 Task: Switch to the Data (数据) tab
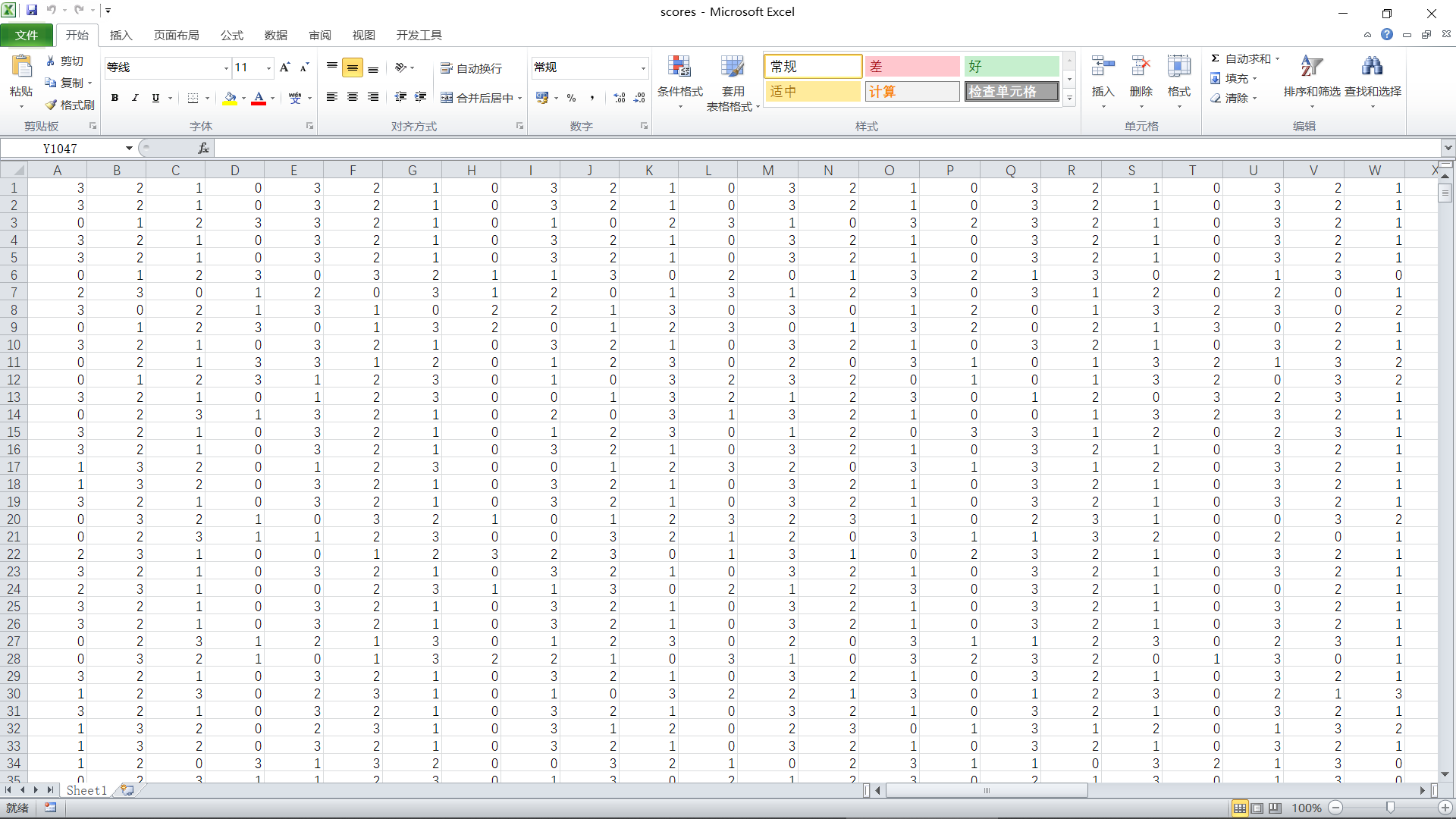coord(276,36)
